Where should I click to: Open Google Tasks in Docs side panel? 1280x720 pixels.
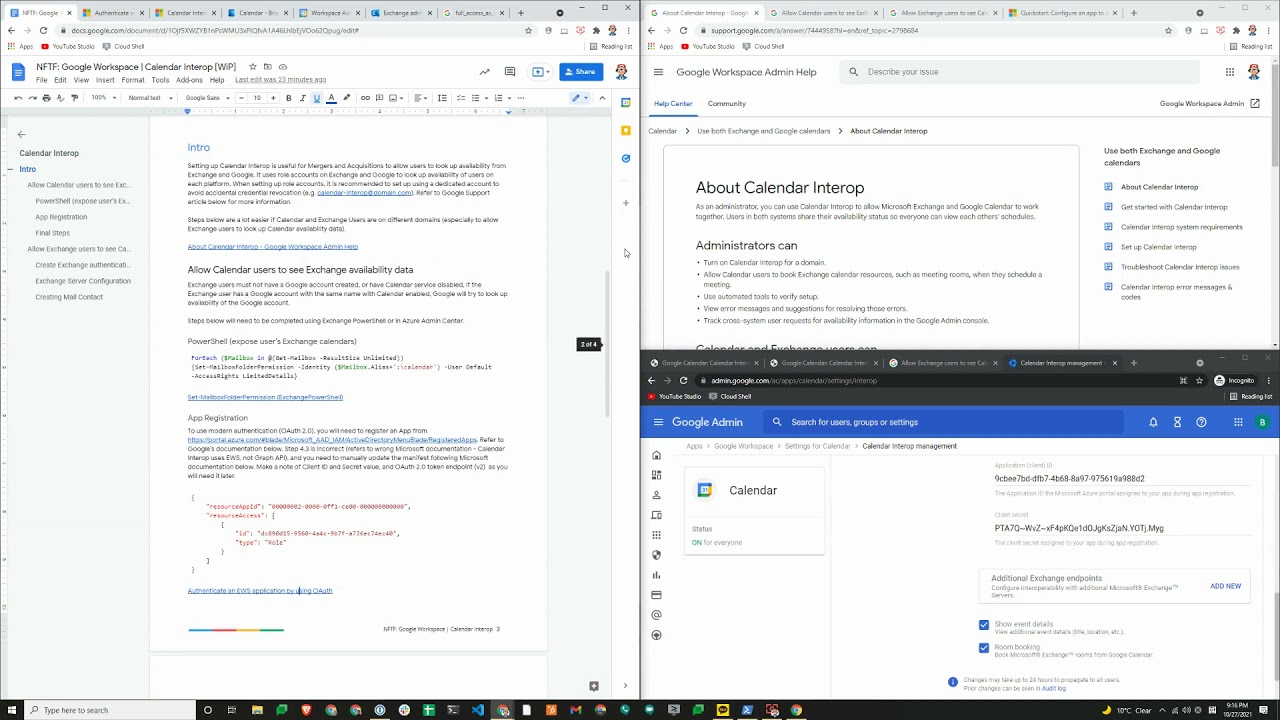(626, 158)
